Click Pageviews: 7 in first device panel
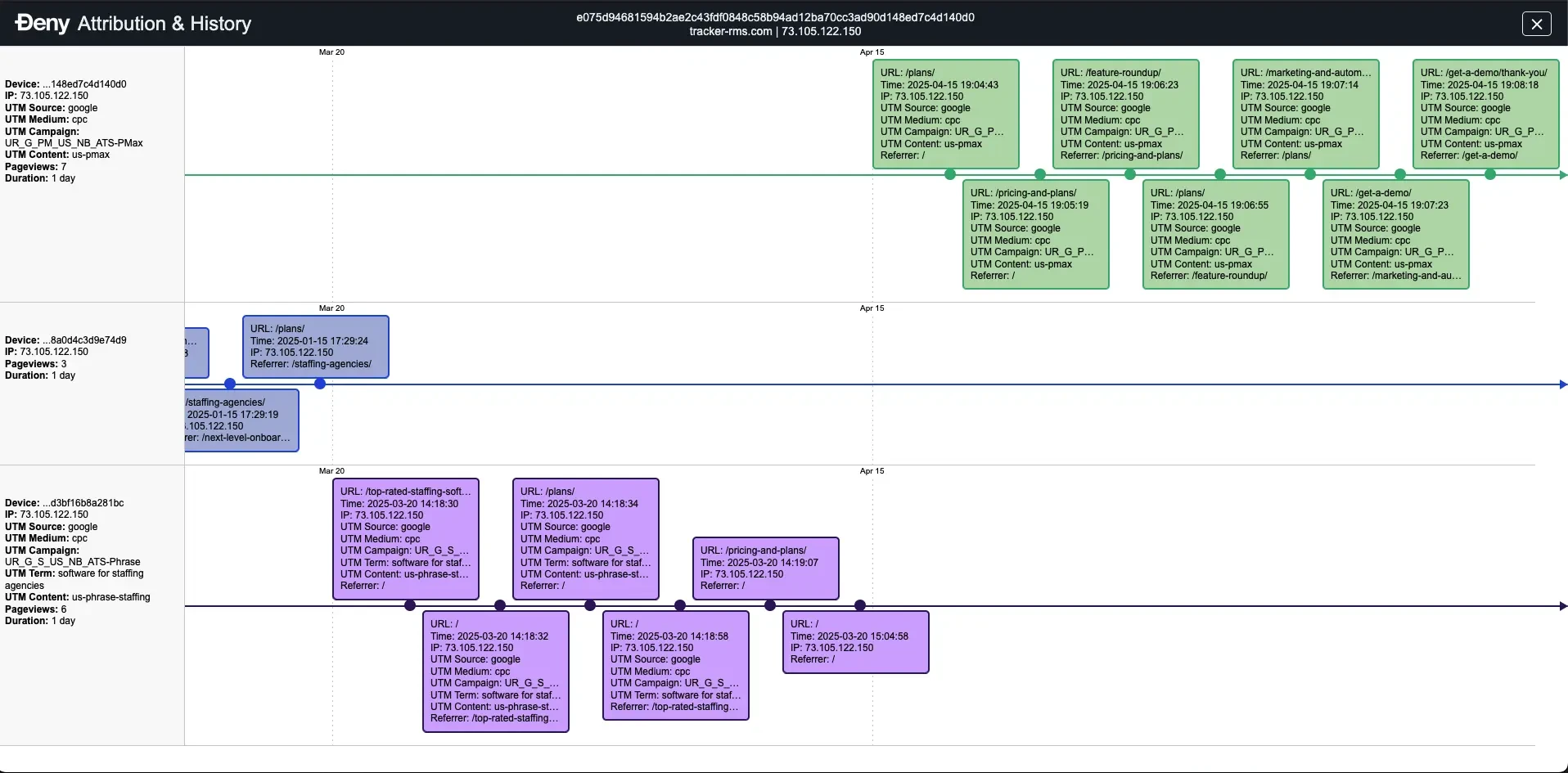 click(36, 167)
